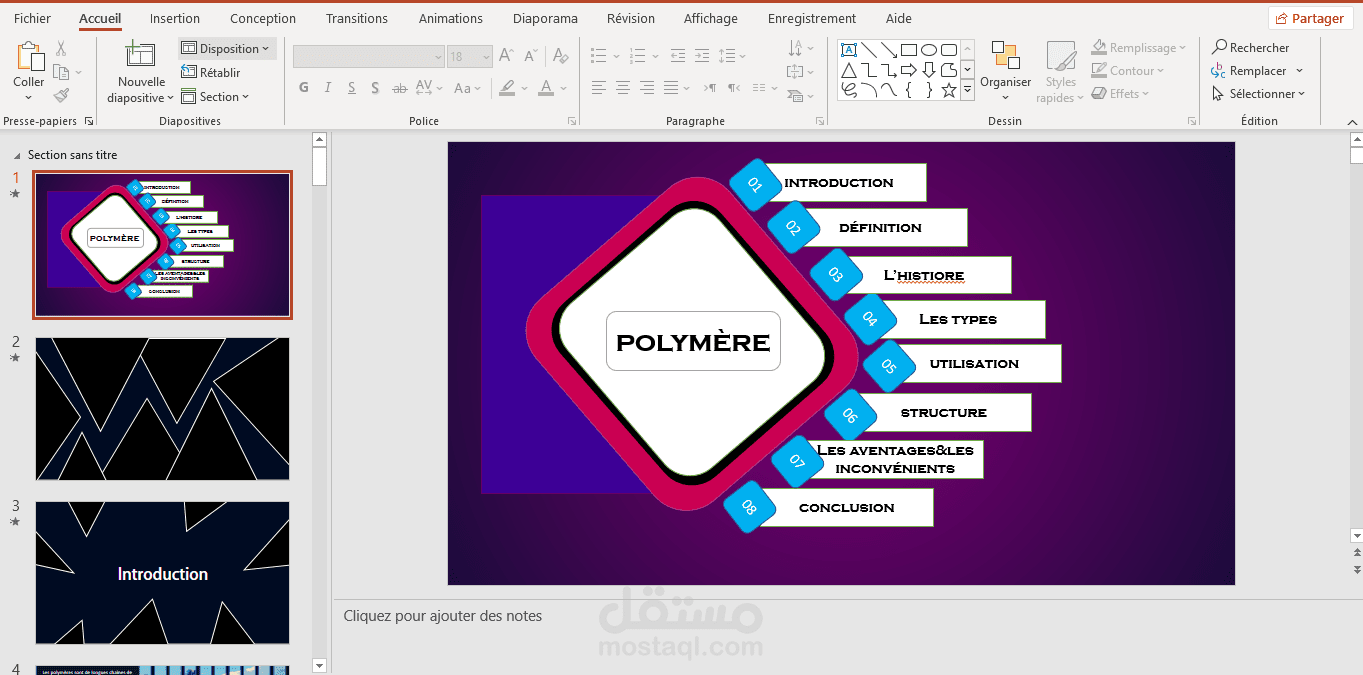This screenshot has height=675, width=1363.
Task: Toggle italic I formatting
Action: (327, 88)
